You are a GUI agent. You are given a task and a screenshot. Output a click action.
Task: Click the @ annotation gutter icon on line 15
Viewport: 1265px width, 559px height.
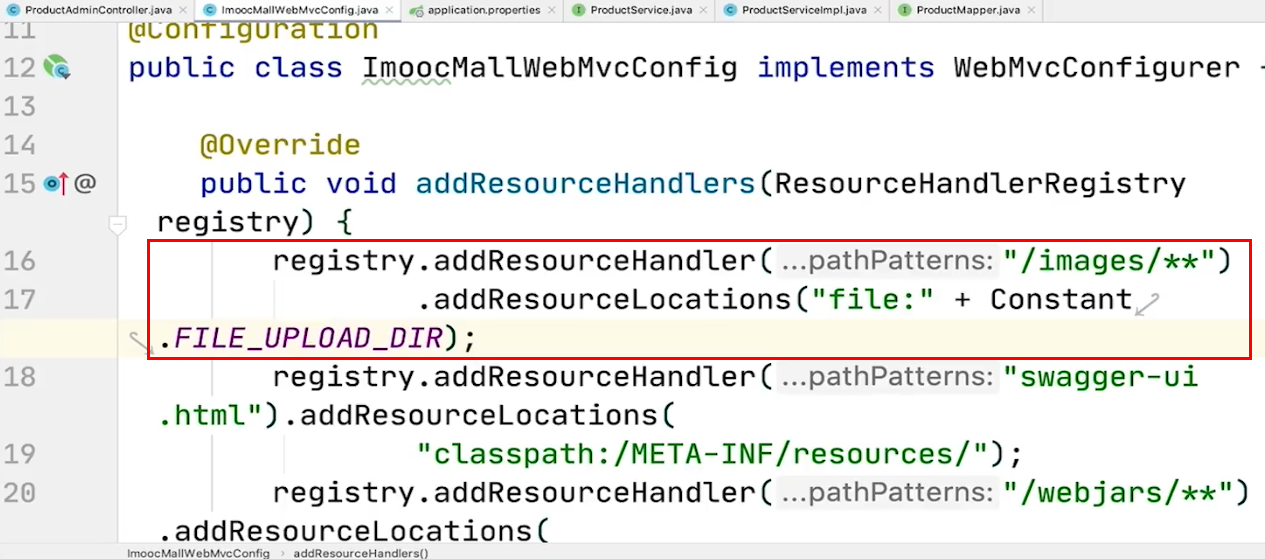tap(86, 184)
